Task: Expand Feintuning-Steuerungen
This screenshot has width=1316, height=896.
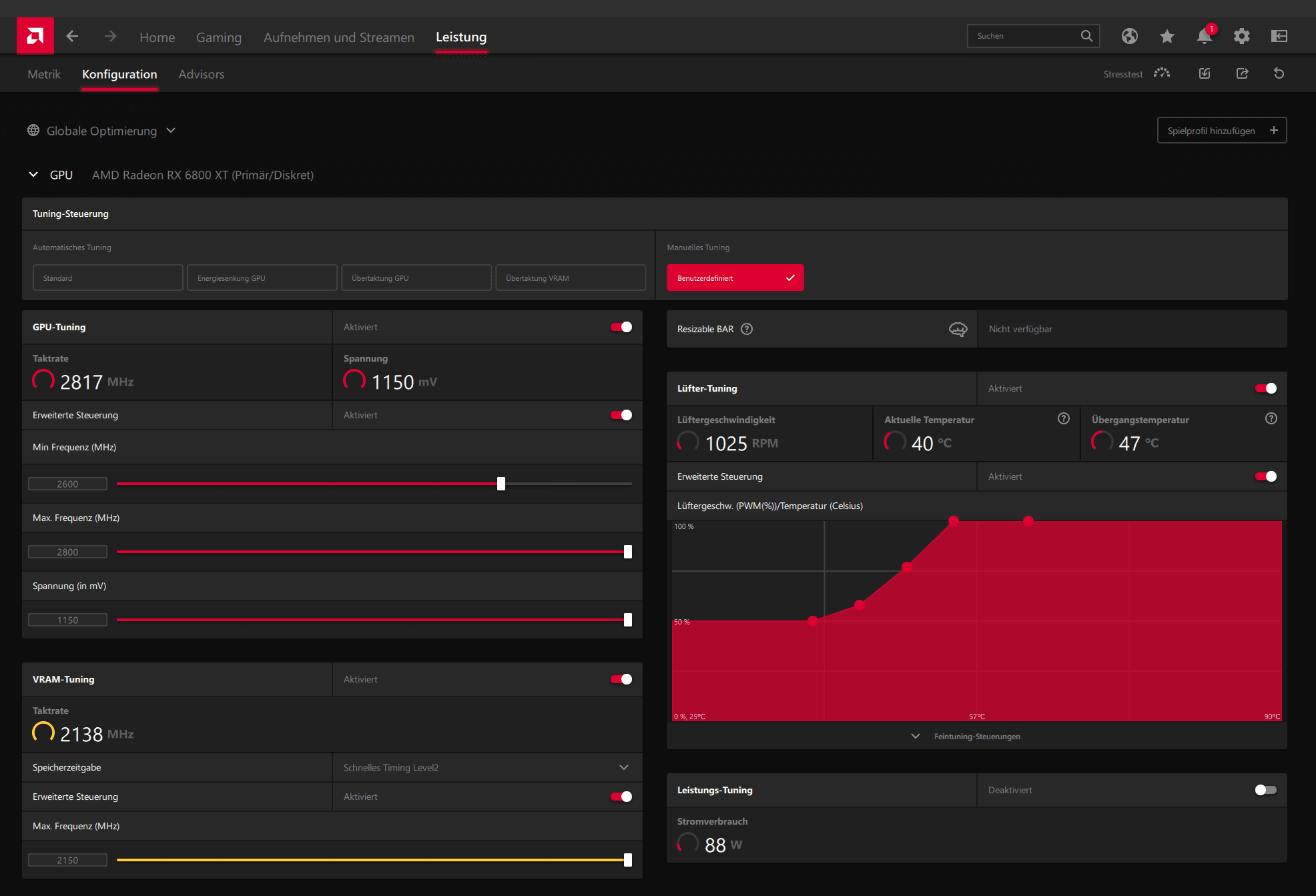Action: 966,737
